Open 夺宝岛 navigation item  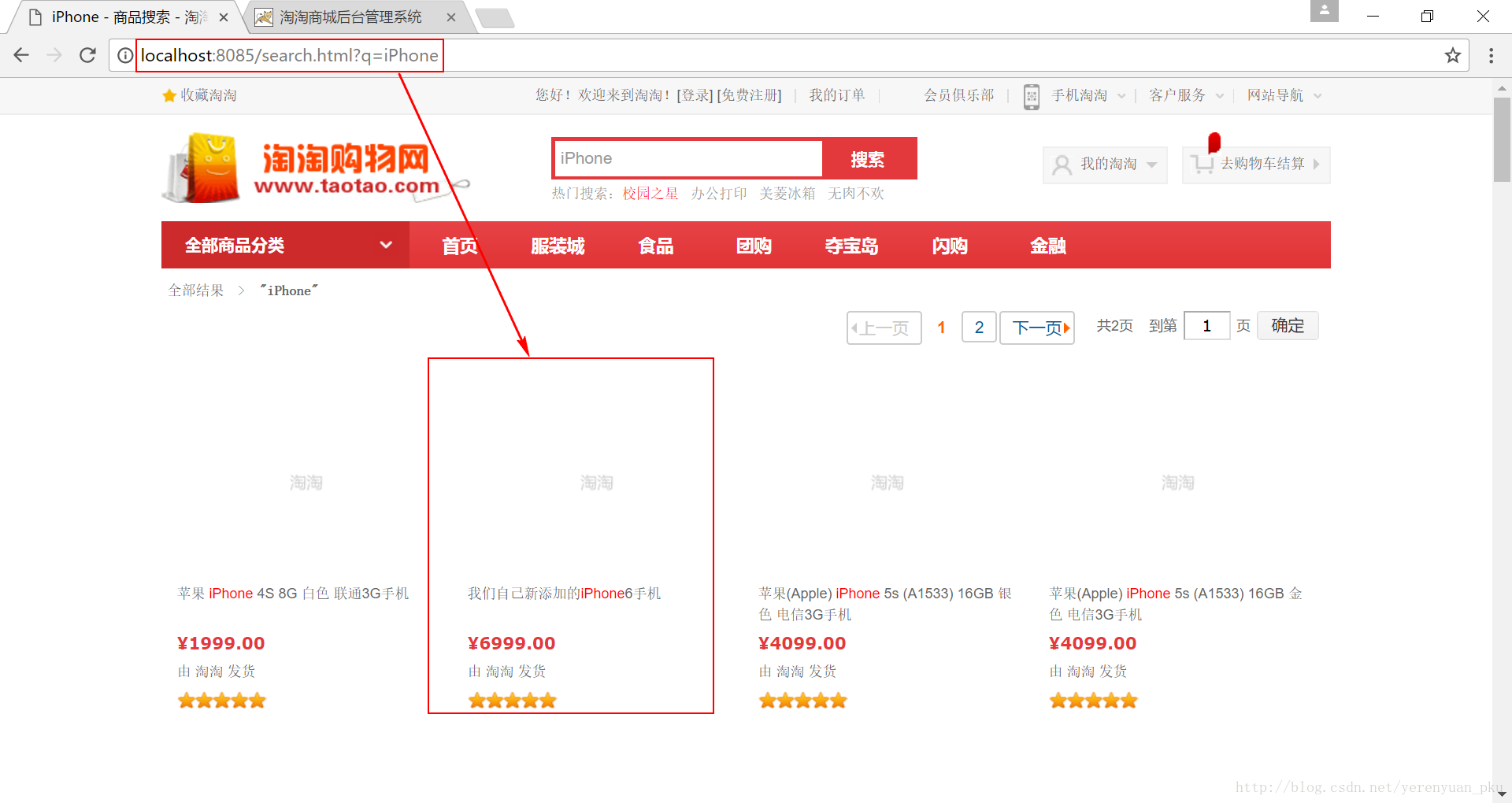coord(851,246)
